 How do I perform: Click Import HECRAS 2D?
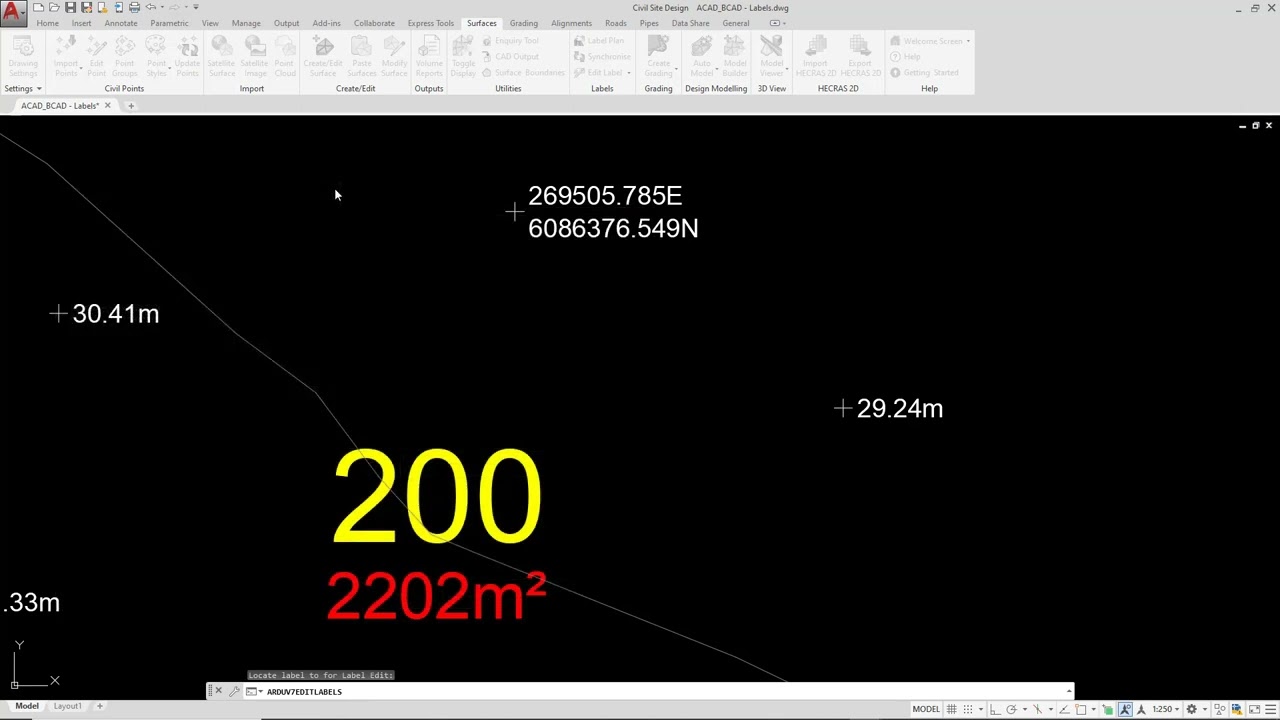(816, 56)
